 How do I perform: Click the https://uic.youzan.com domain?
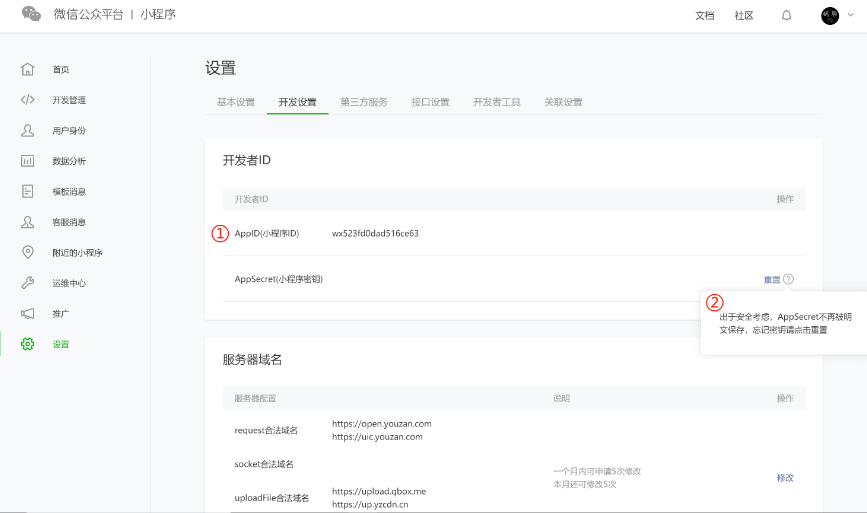pyautogui.click(x=377, y=437)
